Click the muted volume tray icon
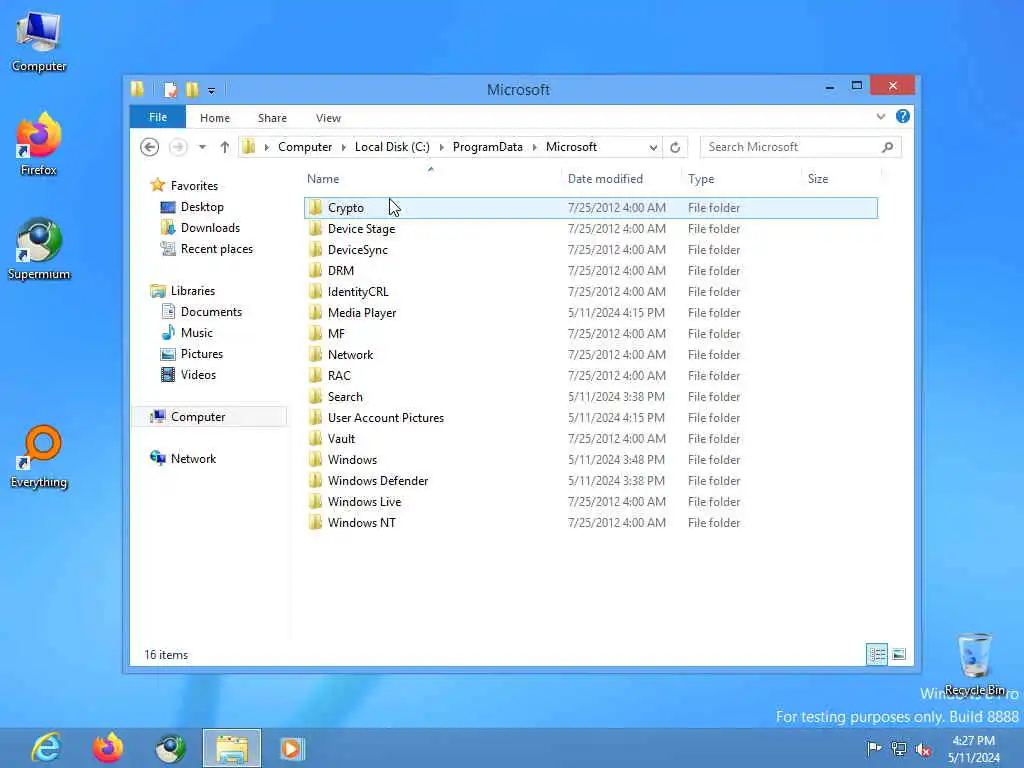Viewport: 1024px width, 768px height. click(923, 749)
